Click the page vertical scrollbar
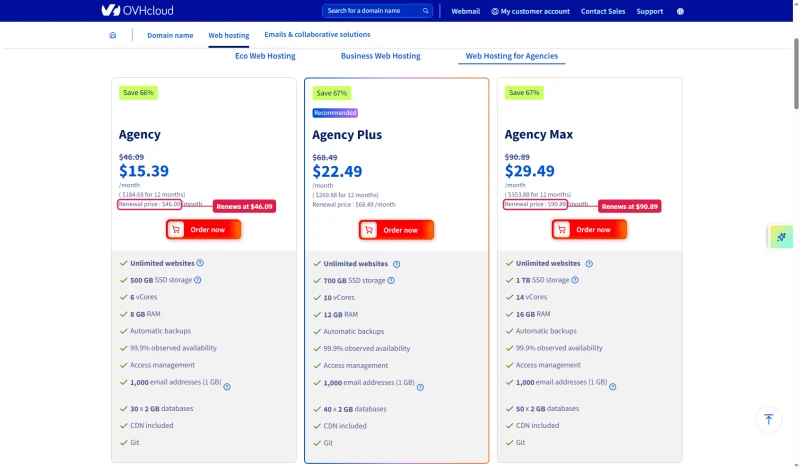This screenshot has width=800, height=470. point(796,73)
